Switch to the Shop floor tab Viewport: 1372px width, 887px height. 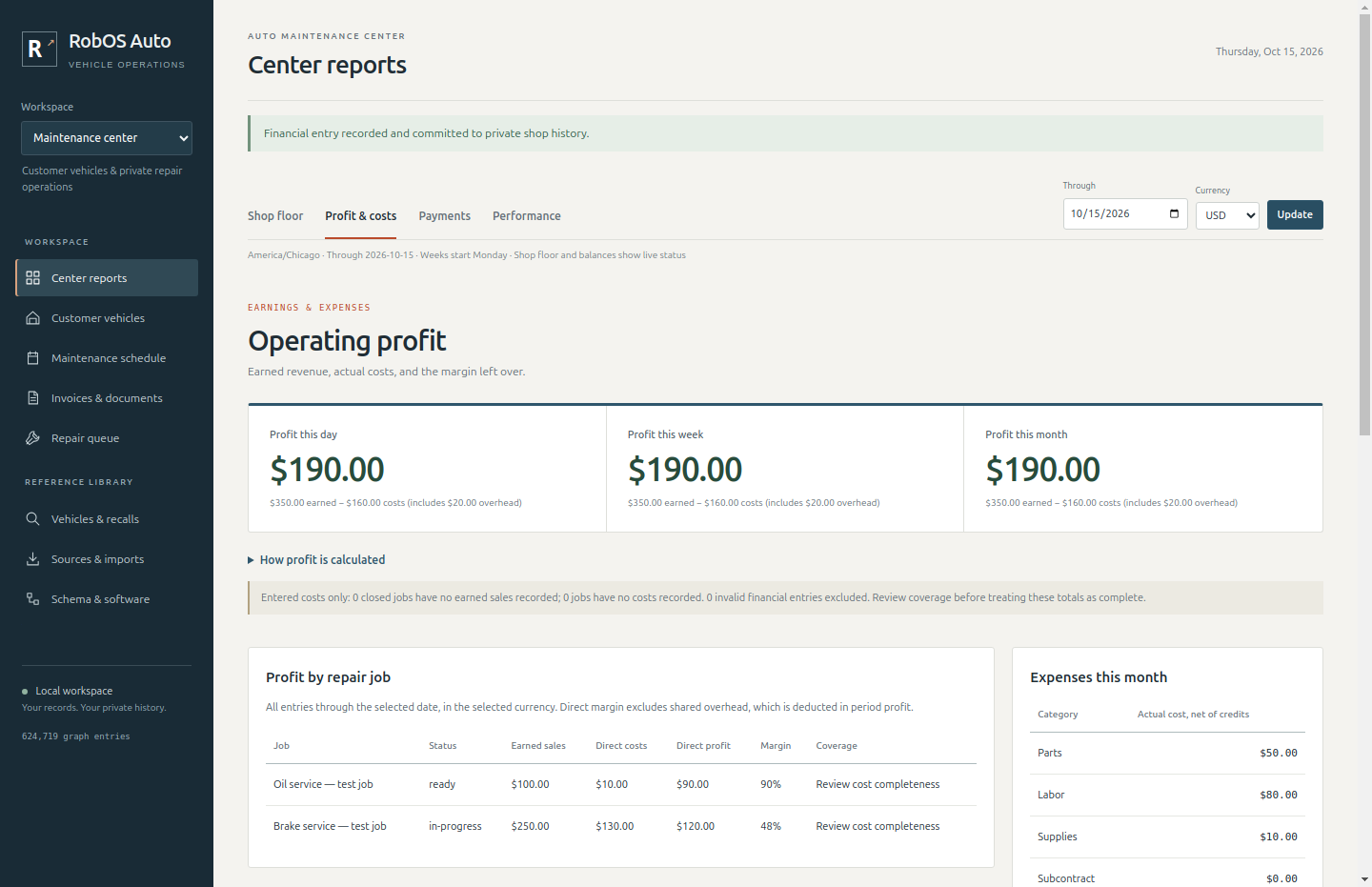275,216
